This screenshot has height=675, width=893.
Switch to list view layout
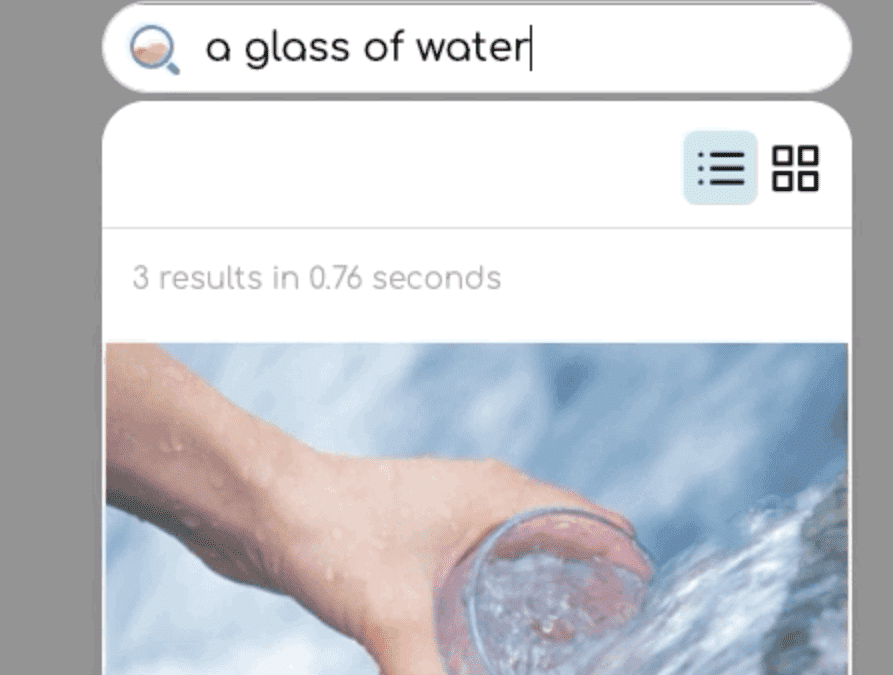720,167
